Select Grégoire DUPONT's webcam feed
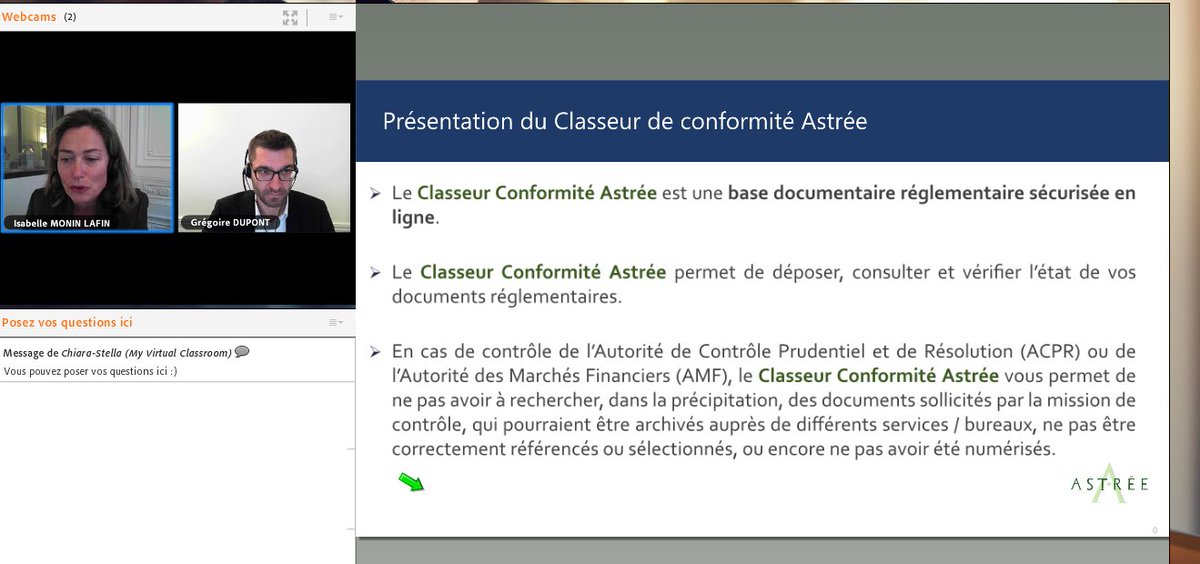Screen dimensions: 1200x564 265,168
